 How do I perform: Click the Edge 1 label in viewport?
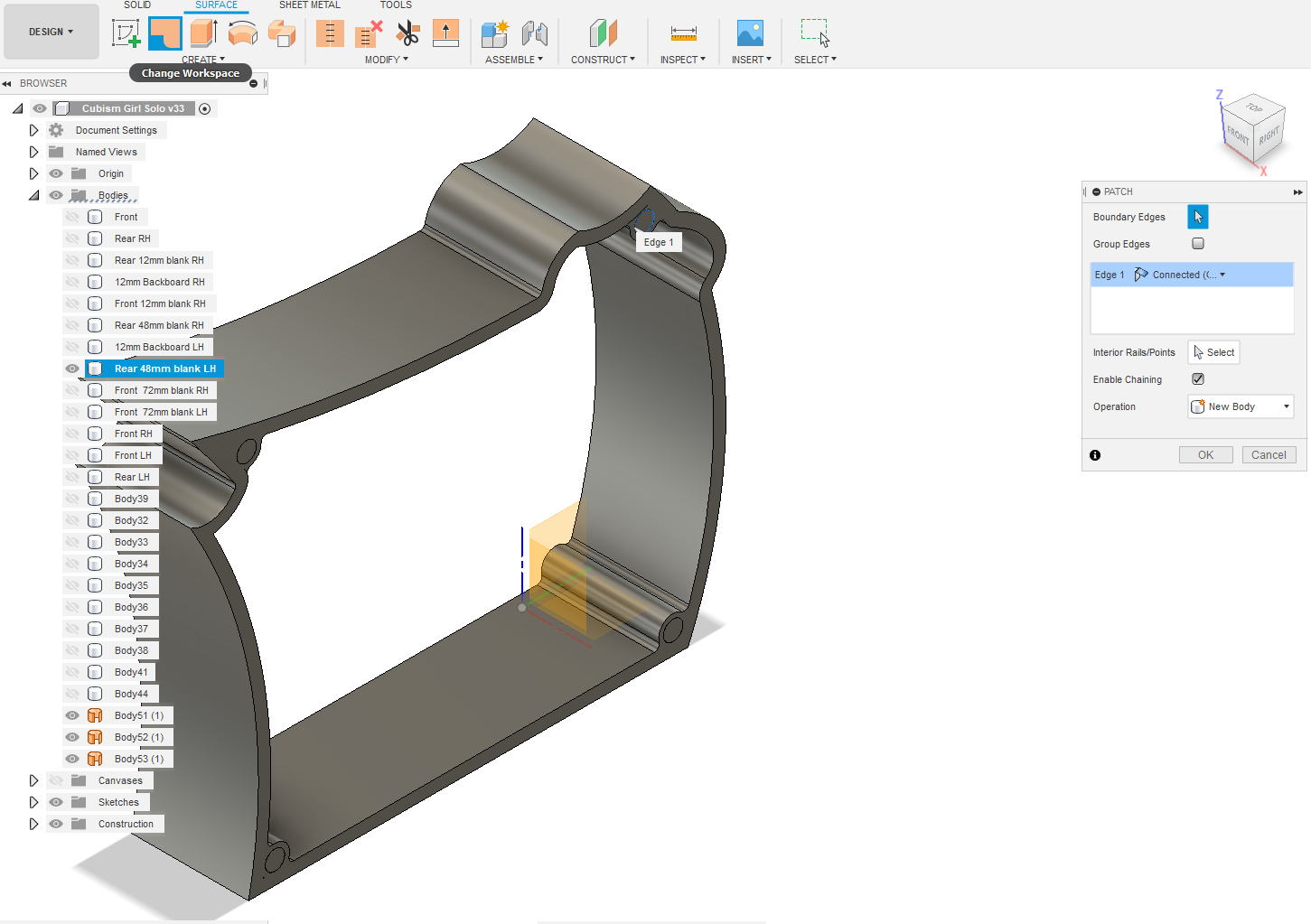click(659, 242)
